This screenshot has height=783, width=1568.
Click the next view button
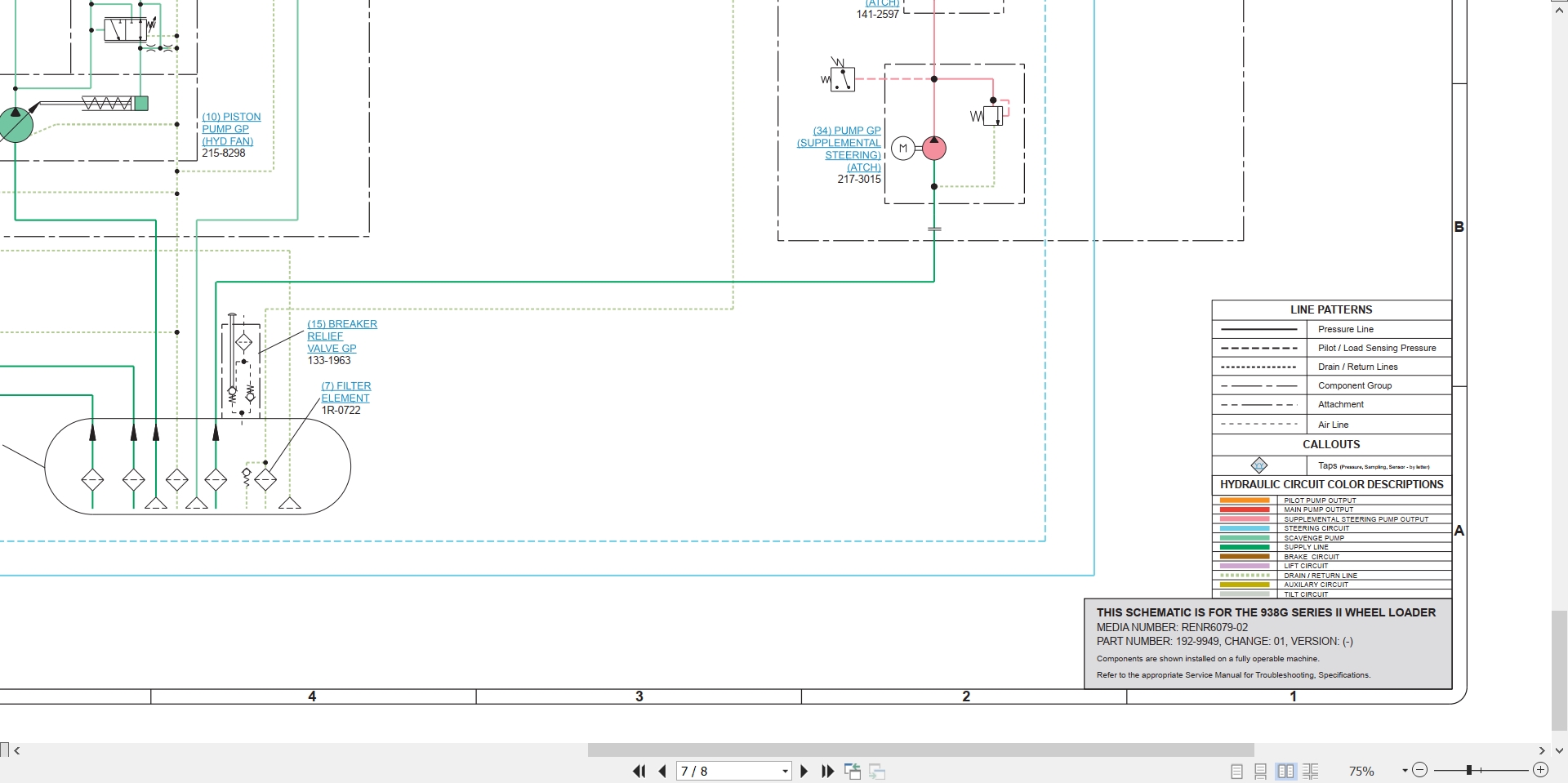click(878, 771)
